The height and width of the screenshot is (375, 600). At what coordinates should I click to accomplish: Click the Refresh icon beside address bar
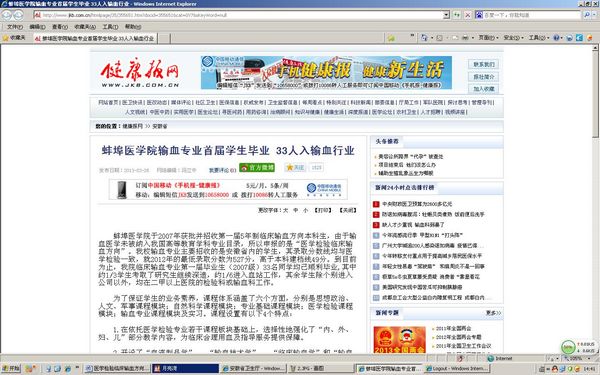pyautogui.click(x=457, y=15)
